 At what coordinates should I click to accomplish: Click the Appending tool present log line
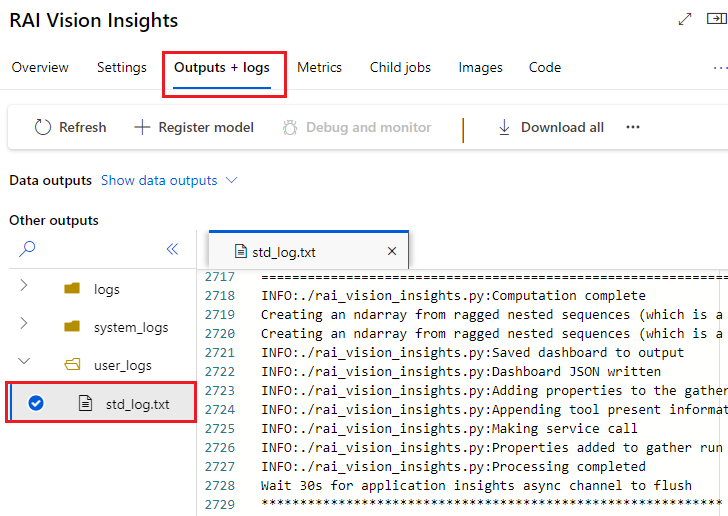pyautogui.click(x=494, y=410)
